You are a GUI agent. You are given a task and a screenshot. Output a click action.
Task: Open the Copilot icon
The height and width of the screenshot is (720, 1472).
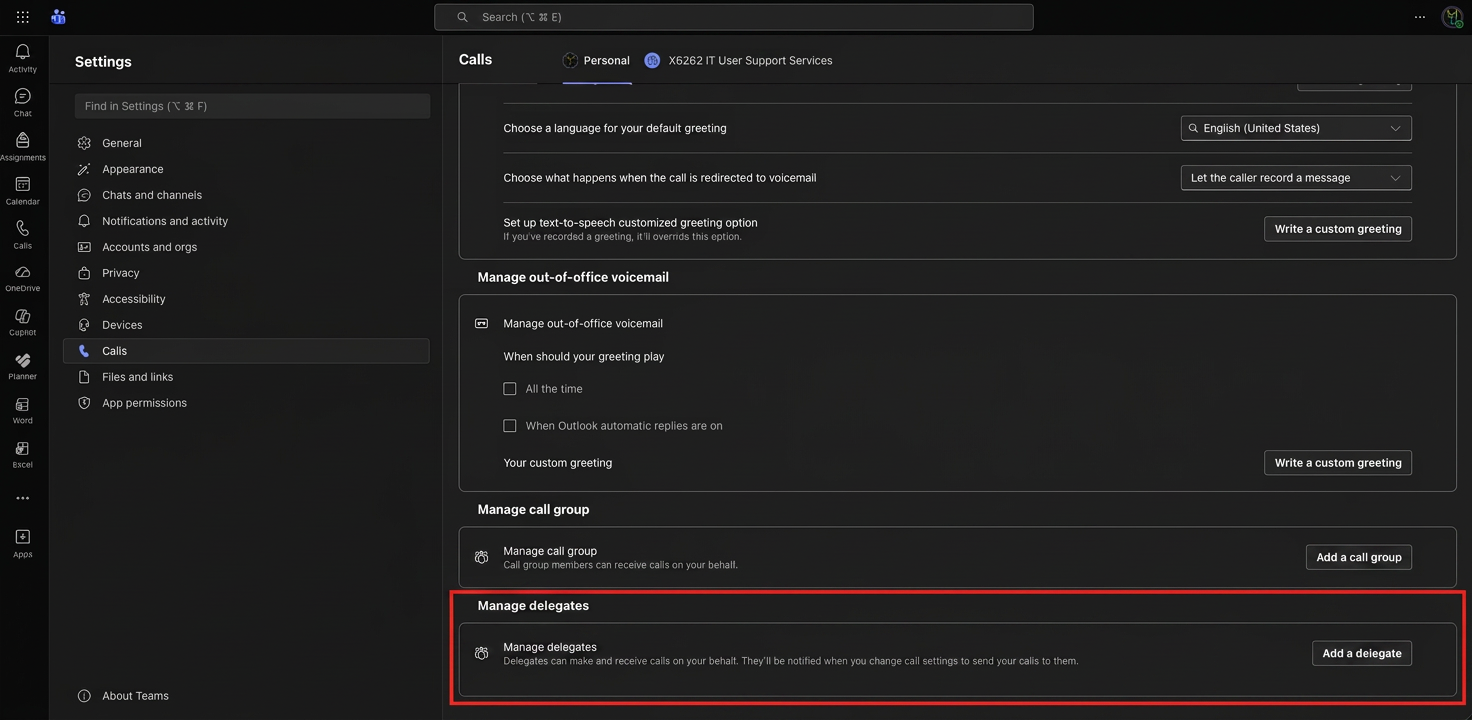[x=22, y=316]
